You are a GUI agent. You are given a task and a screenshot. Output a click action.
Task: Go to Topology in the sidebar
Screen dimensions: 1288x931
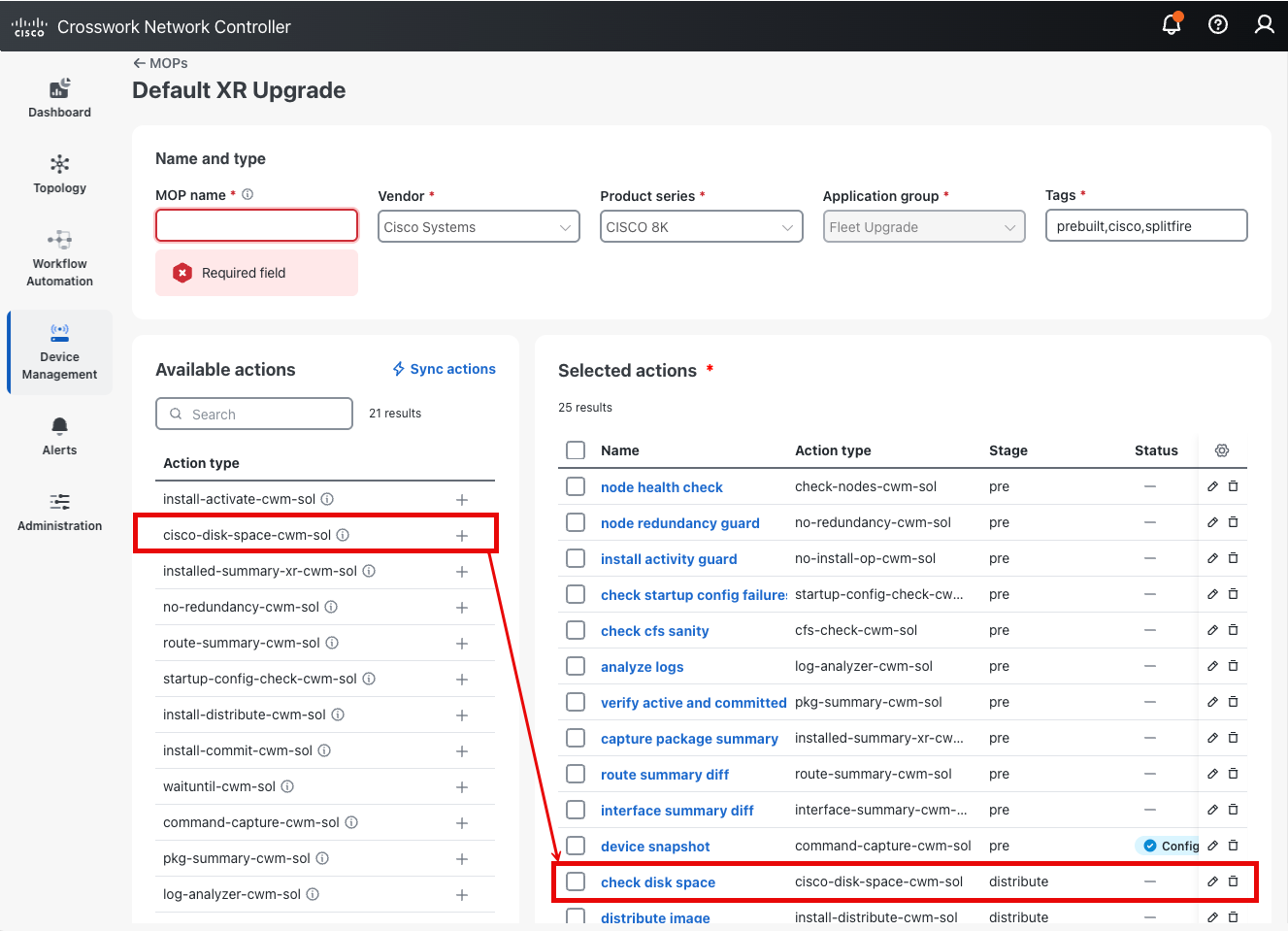[60, 174]
